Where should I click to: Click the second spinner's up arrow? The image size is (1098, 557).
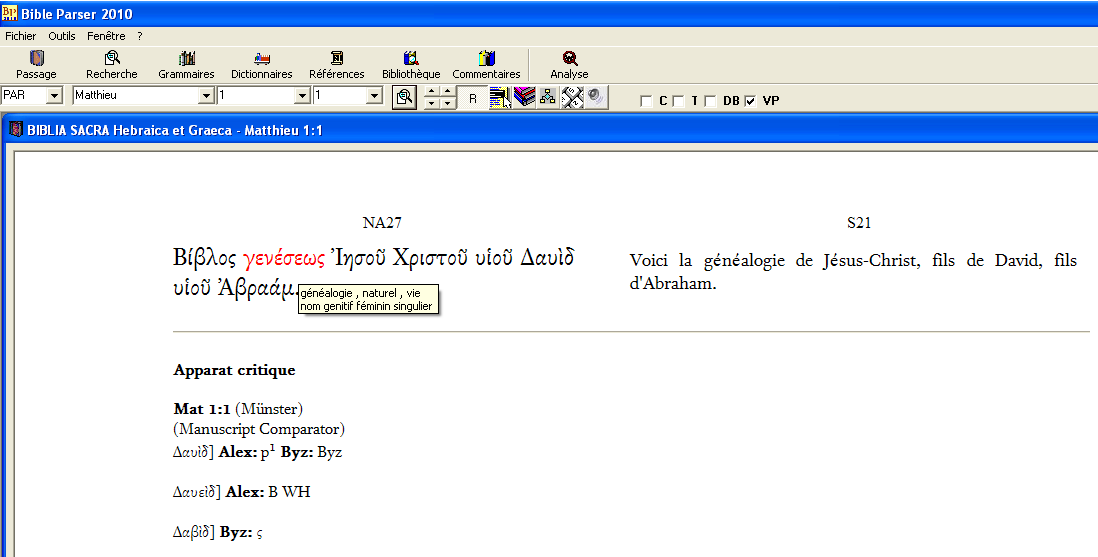[x=447, y=91]
